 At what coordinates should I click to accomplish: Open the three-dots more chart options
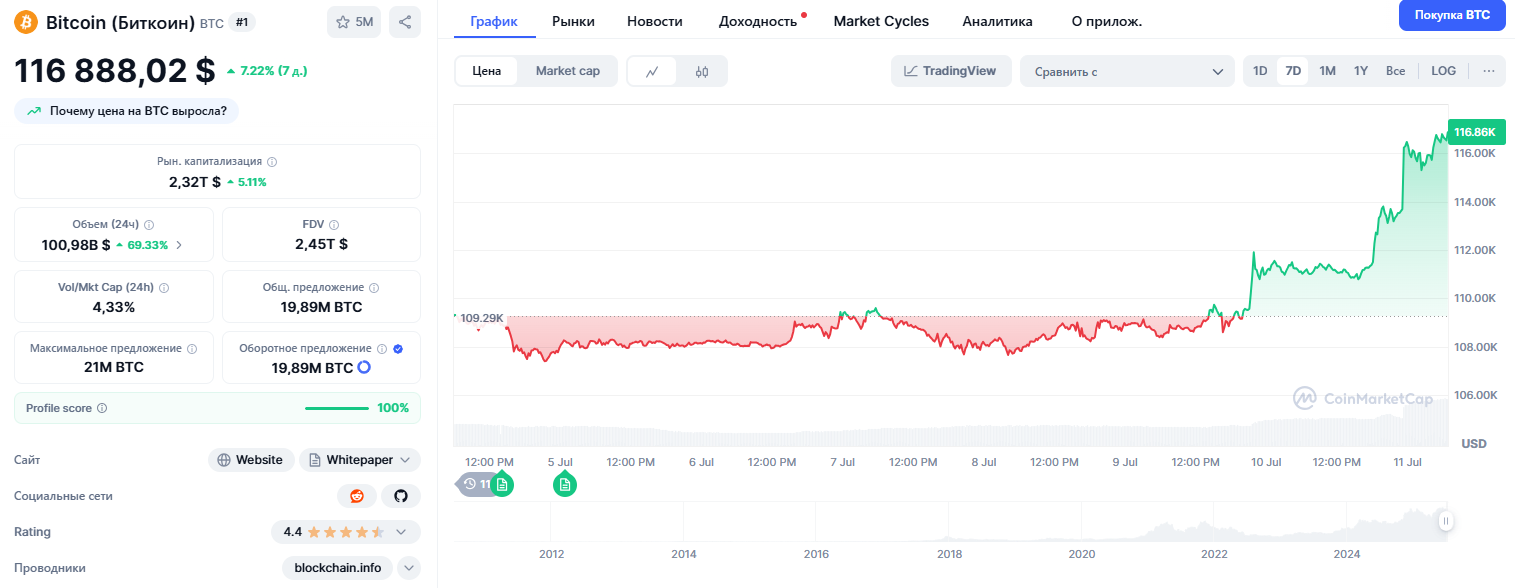pyautogui.click(x=1489, y=71)
